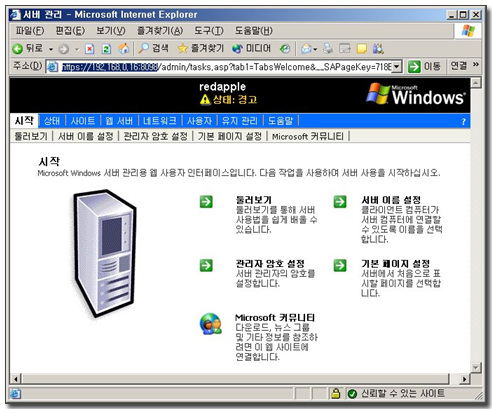The image size is (492, 409).
Task: Click the trusted sites (신뢰할 수 있는 사이트) zone indicator
Action: (396, 394)
